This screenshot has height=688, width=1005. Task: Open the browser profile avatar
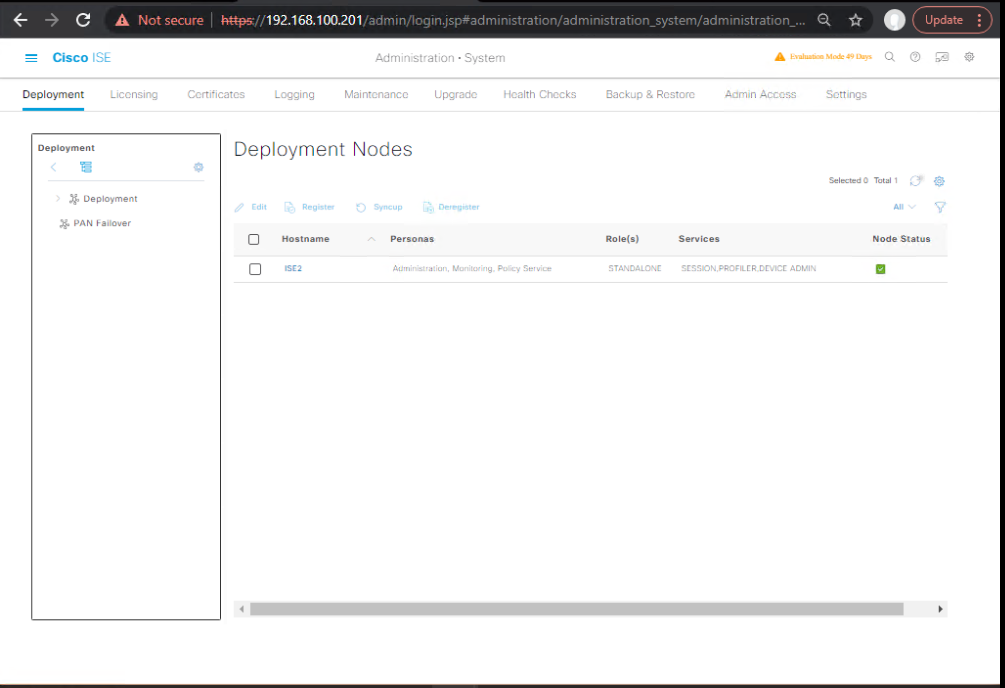(895, 20)
